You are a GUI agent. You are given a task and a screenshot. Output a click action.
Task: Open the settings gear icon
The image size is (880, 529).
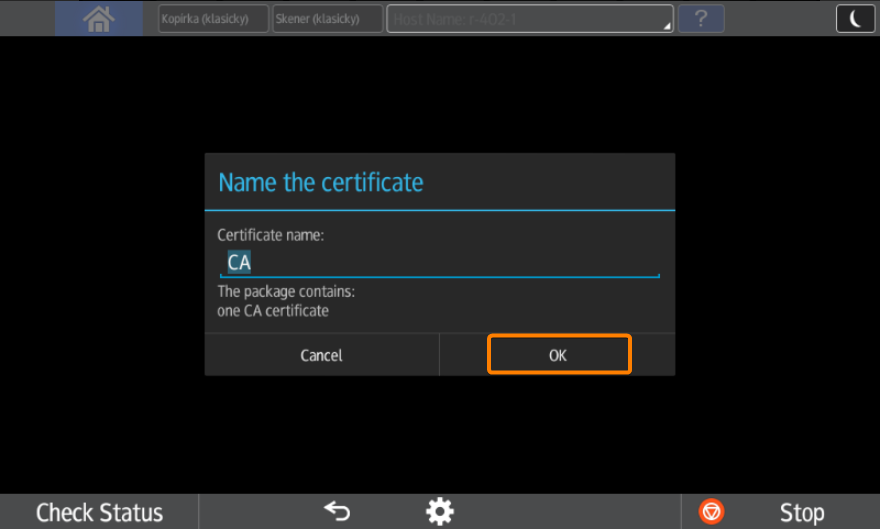pos(439,511)
